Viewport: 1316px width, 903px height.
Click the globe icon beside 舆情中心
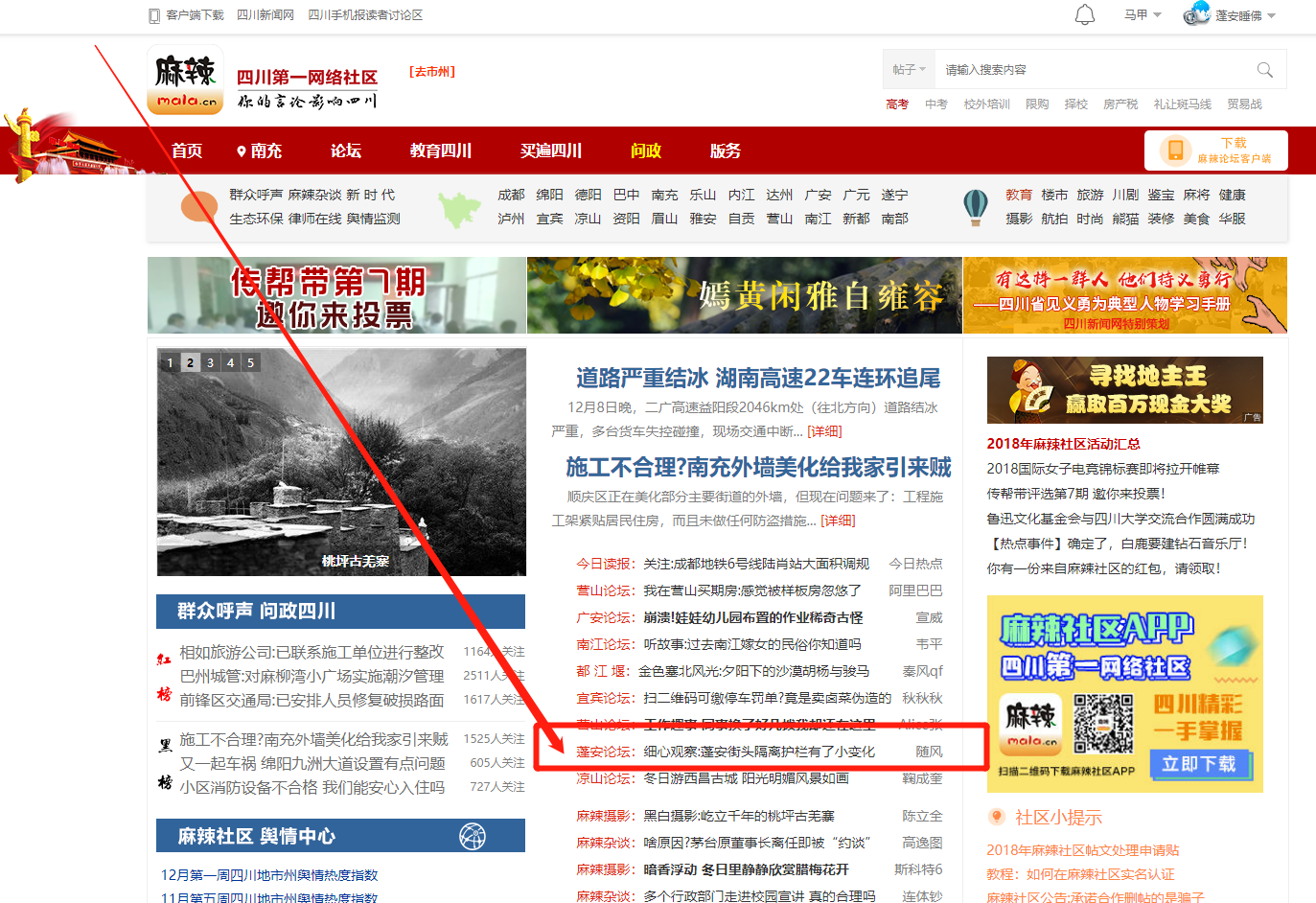(473, 836)
